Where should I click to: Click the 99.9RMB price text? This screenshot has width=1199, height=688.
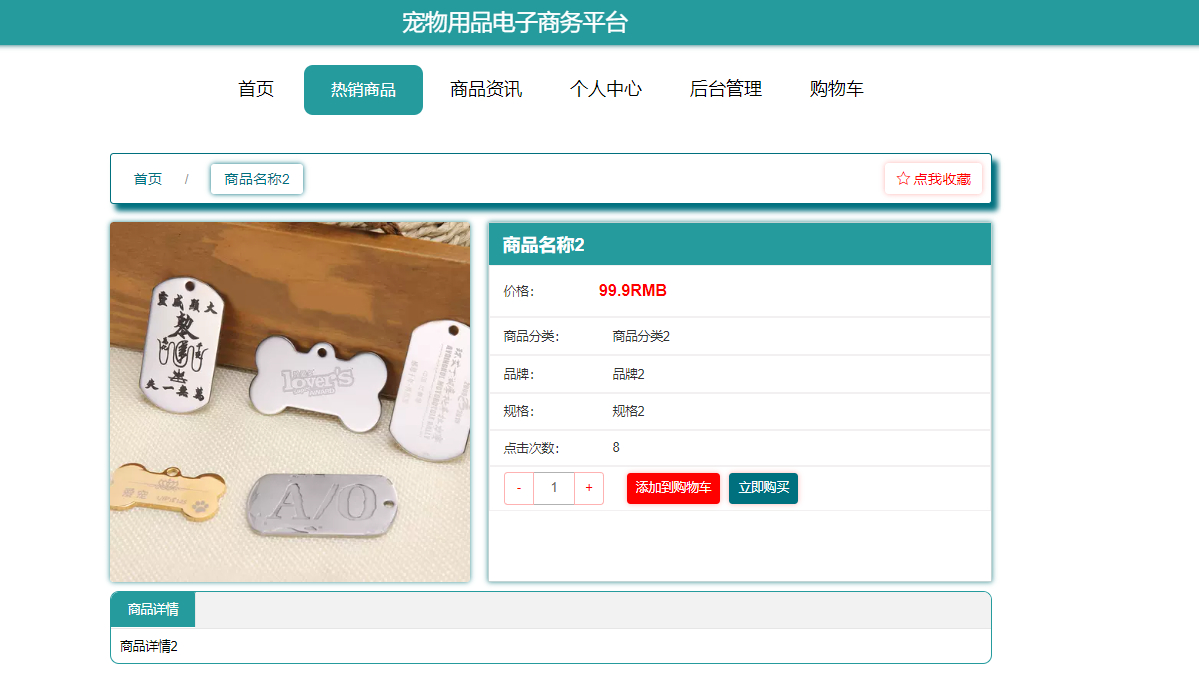click(x=632, y=290)
